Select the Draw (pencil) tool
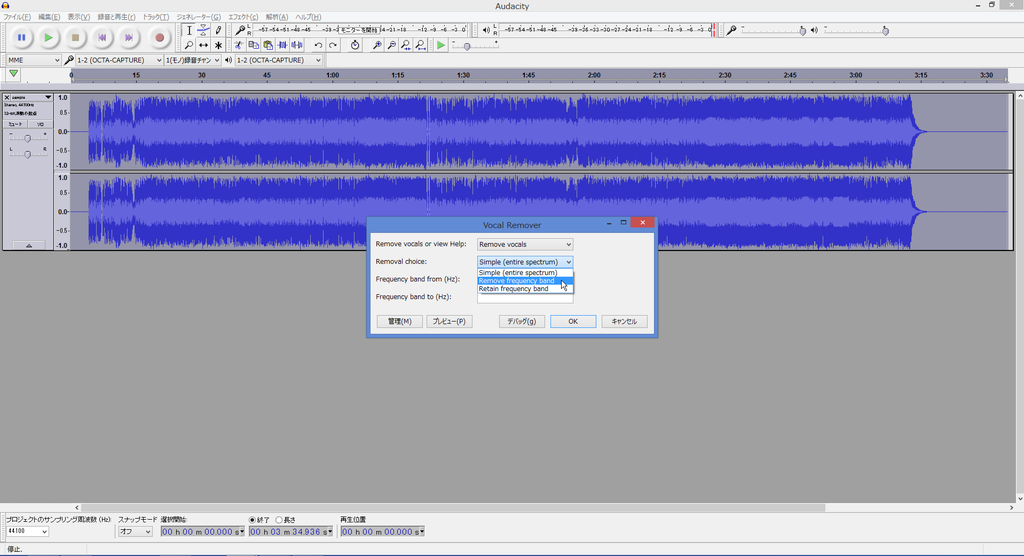Viewport: 1024px width, 556px height. pyautogui.click(x=218, y=31)
